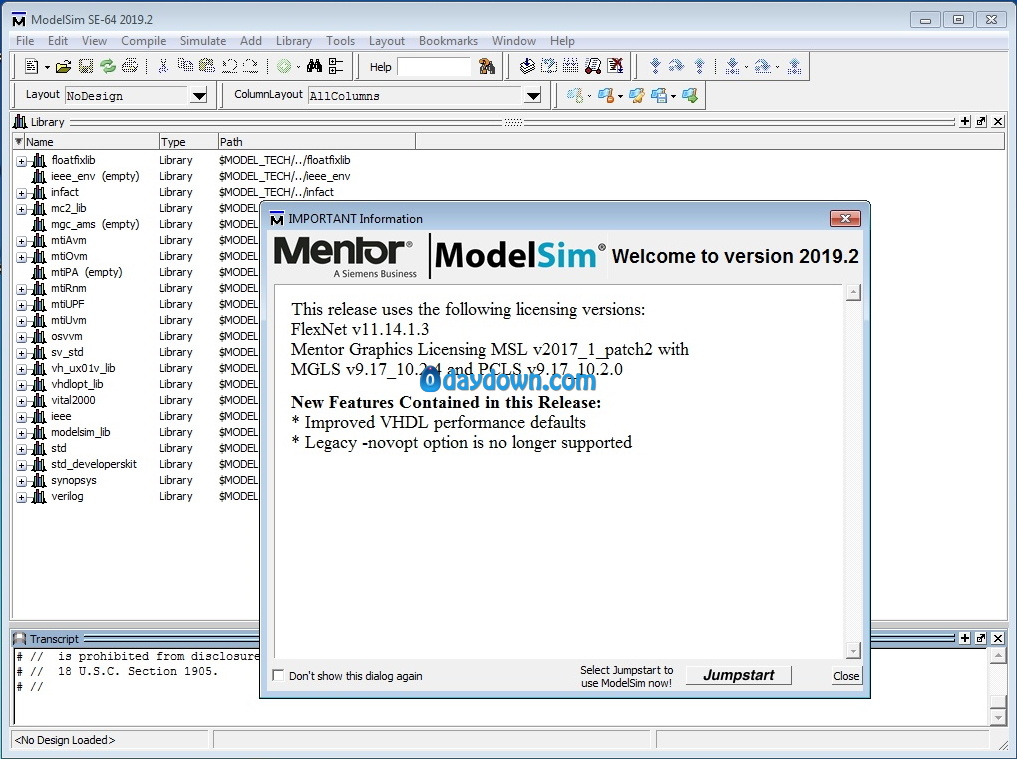Open the ColumnLayout AllColumns dropdown
The image size is (1017, 759).
533,96
